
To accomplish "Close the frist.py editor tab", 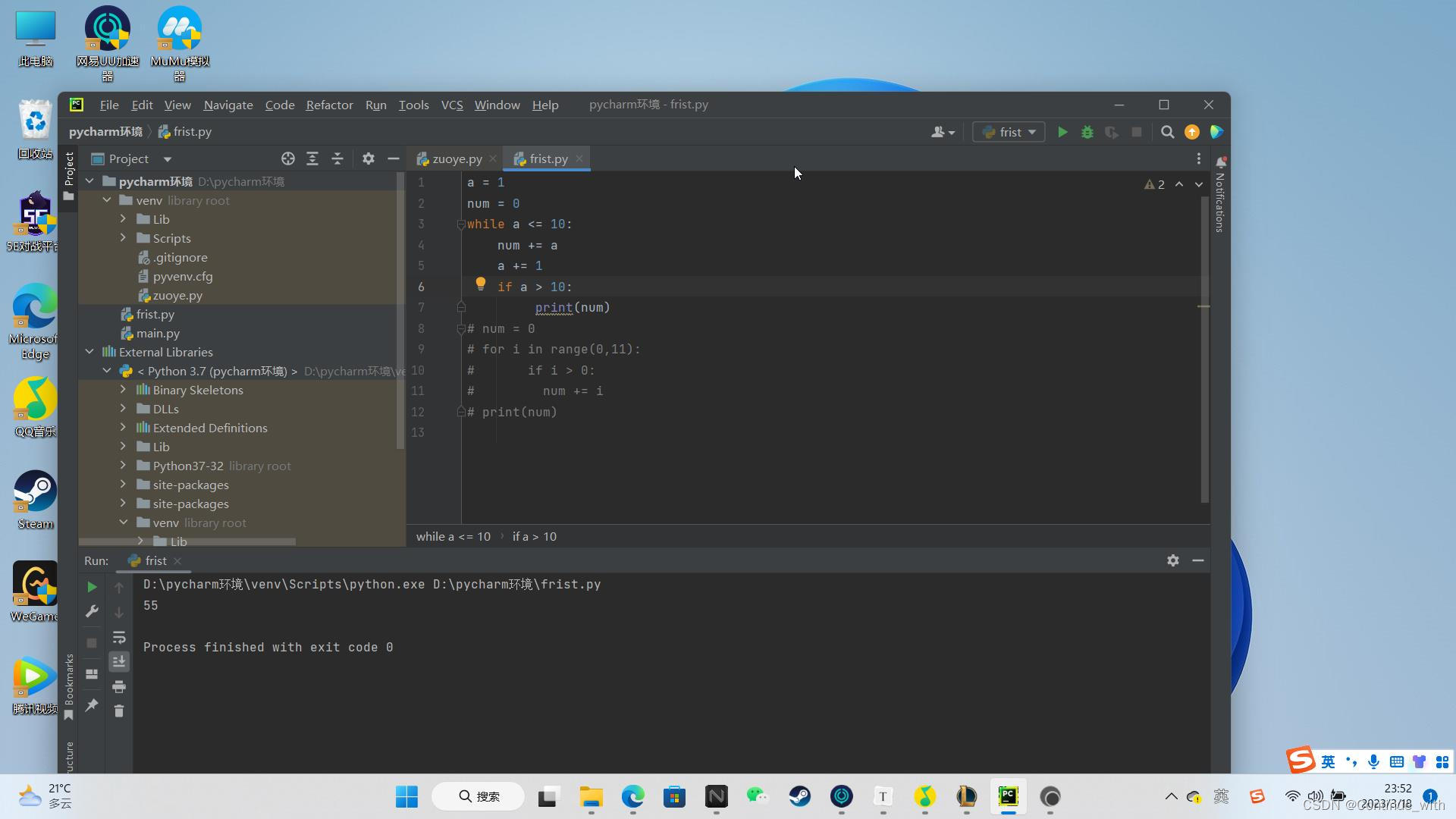I will tap(579, 158).
